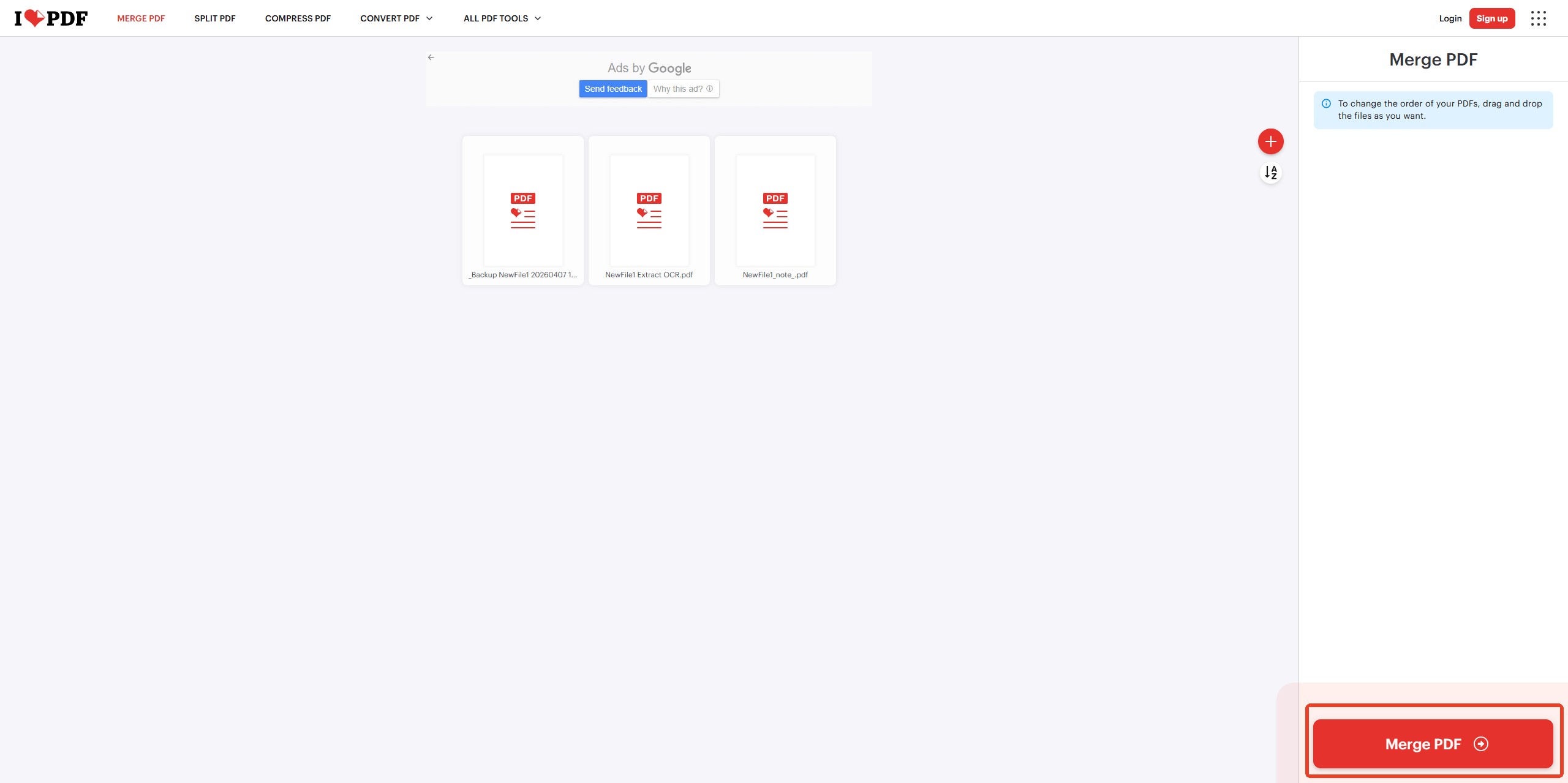This screenshot has height=783, width=1568.
Task: Select the NewFile1_note_.pdf thumbnail
Action: (x=775, y=211)
